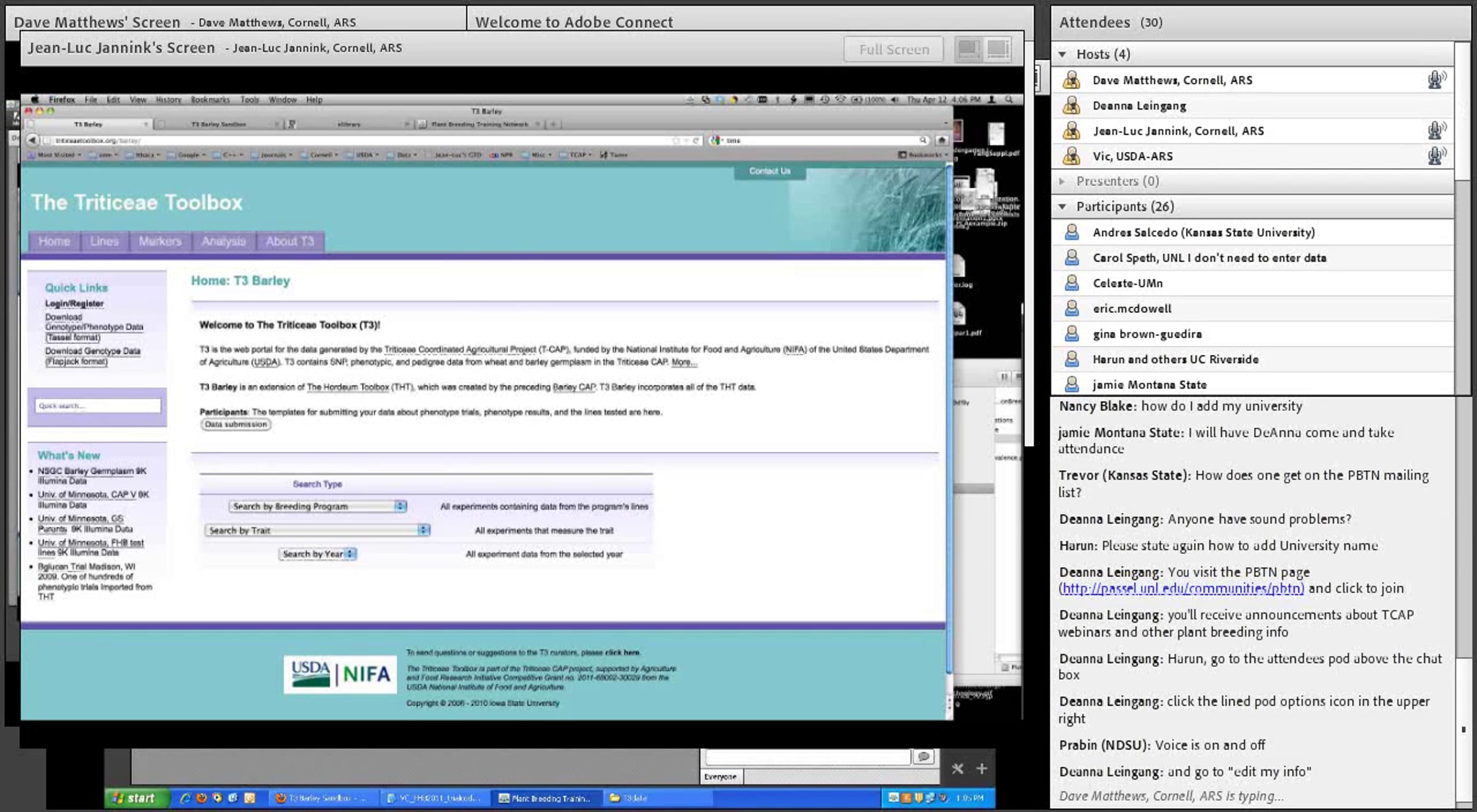Open the Apple menu

34,99
